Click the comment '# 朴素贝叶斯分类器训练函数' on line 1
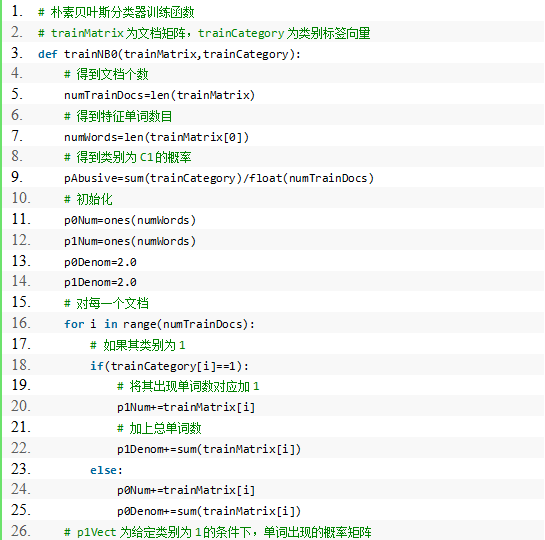Viewport: 545px width, 540px height. pos(116,13)
